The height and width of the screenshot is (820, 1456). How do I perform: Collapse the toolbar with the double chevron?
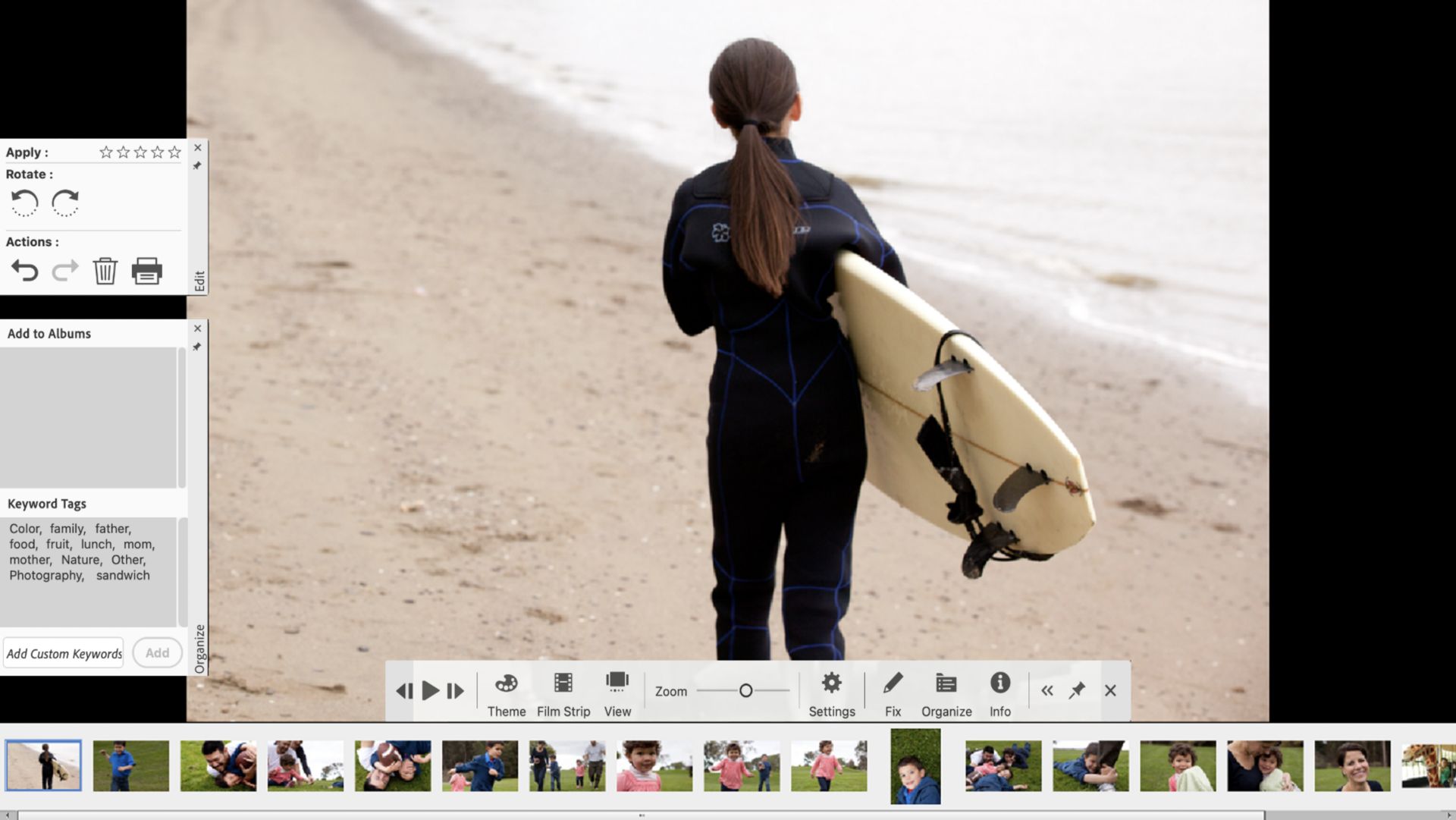[1047, 690]
